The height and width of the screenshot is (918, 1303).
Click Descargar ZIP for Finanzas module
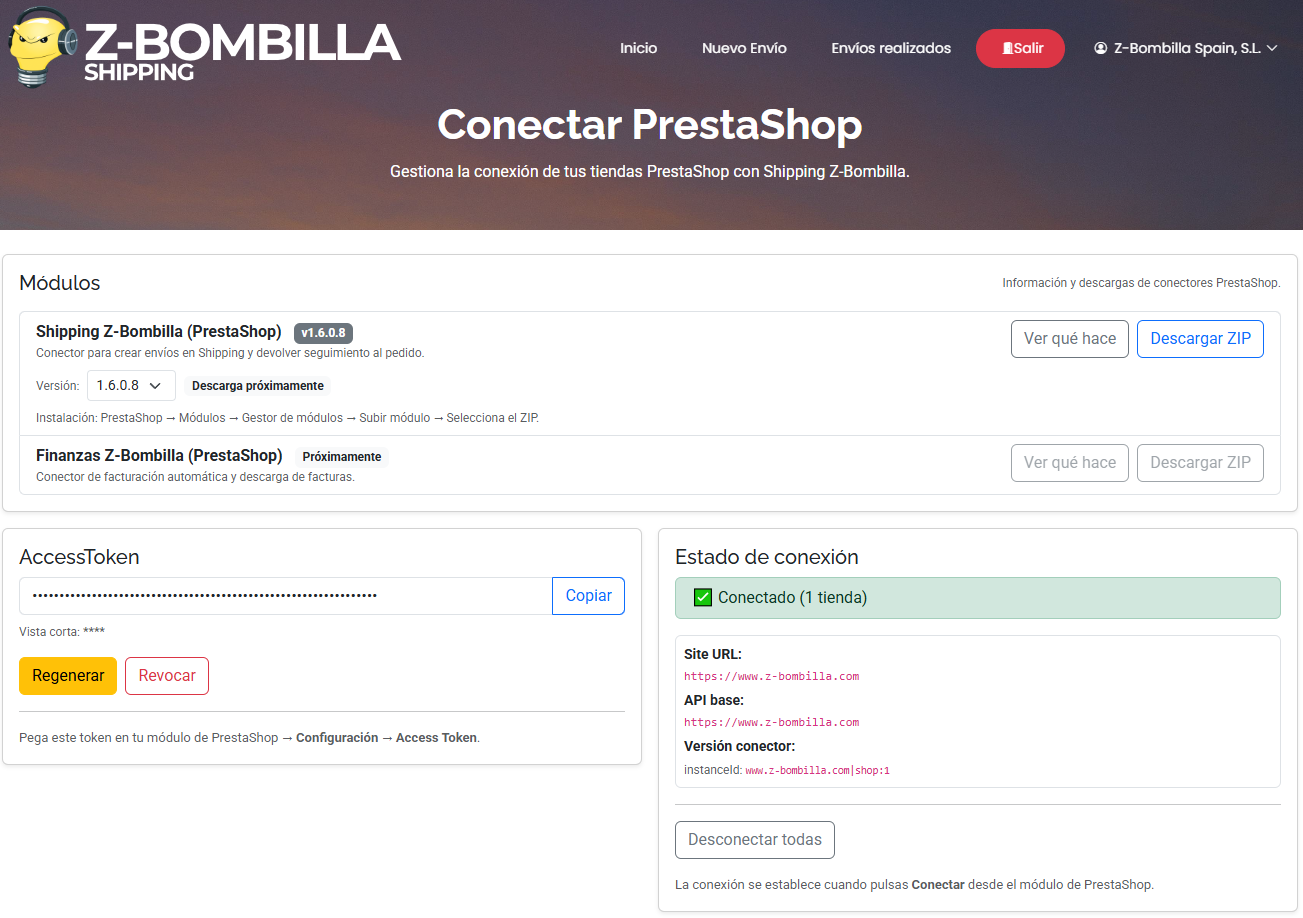point(1200,463)
